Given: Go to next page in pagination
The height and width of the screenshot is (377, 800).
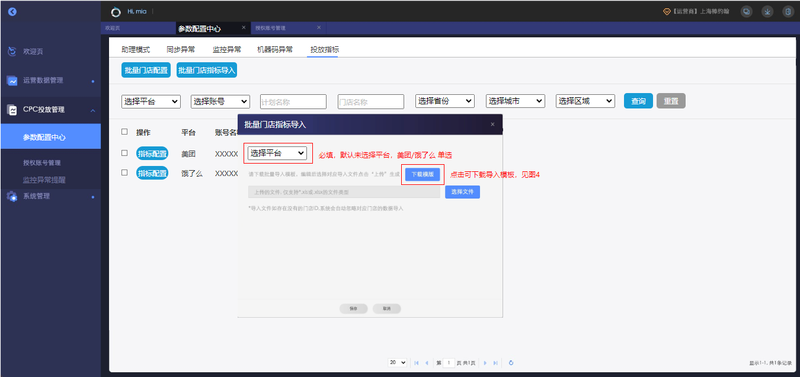Looking at the screenshot, I should pyautogui.click(x=485, y=363).
